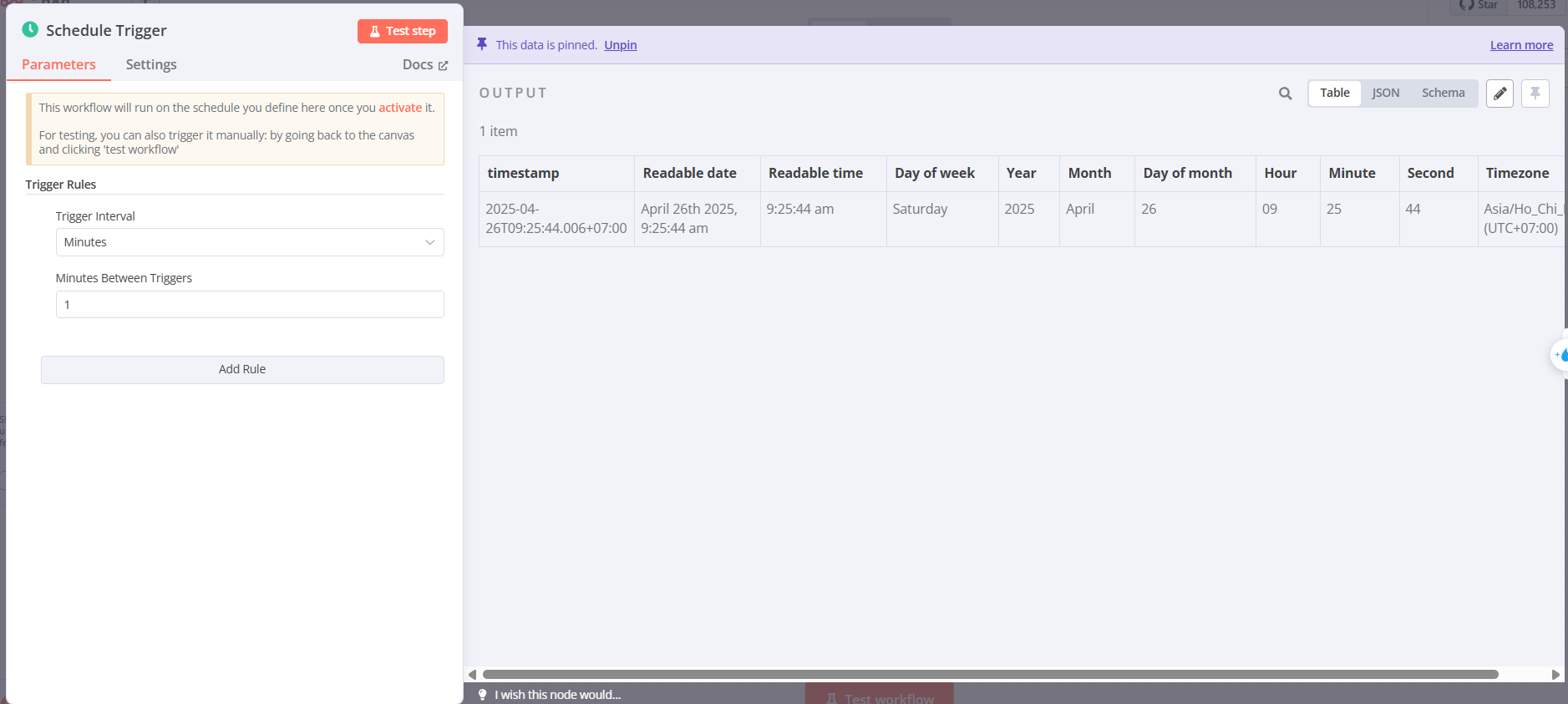Click the Unpin link
Image resolution: width=1568 pixels, height=704 pixels.
point(621,45)
